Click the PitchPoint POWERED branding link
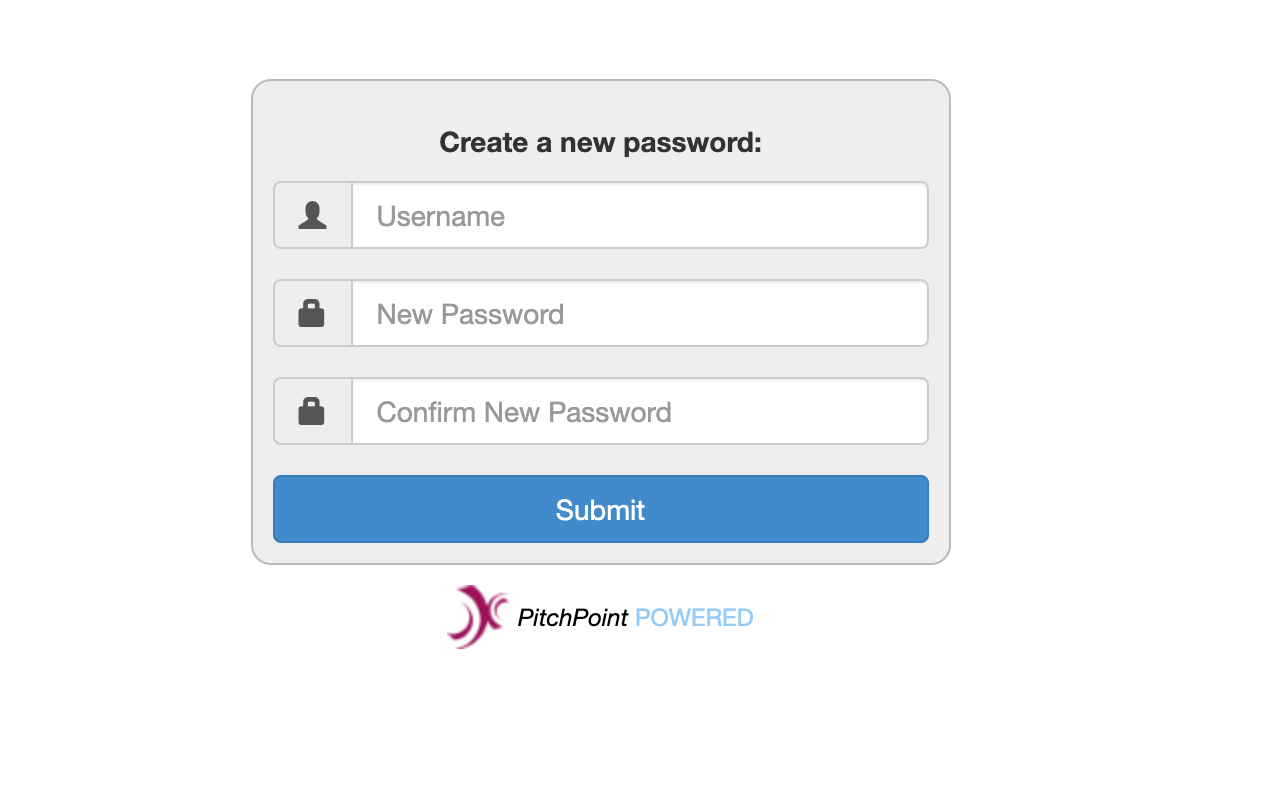The height and width of the screenshot is (788, 1284). [x=633, y=617]
